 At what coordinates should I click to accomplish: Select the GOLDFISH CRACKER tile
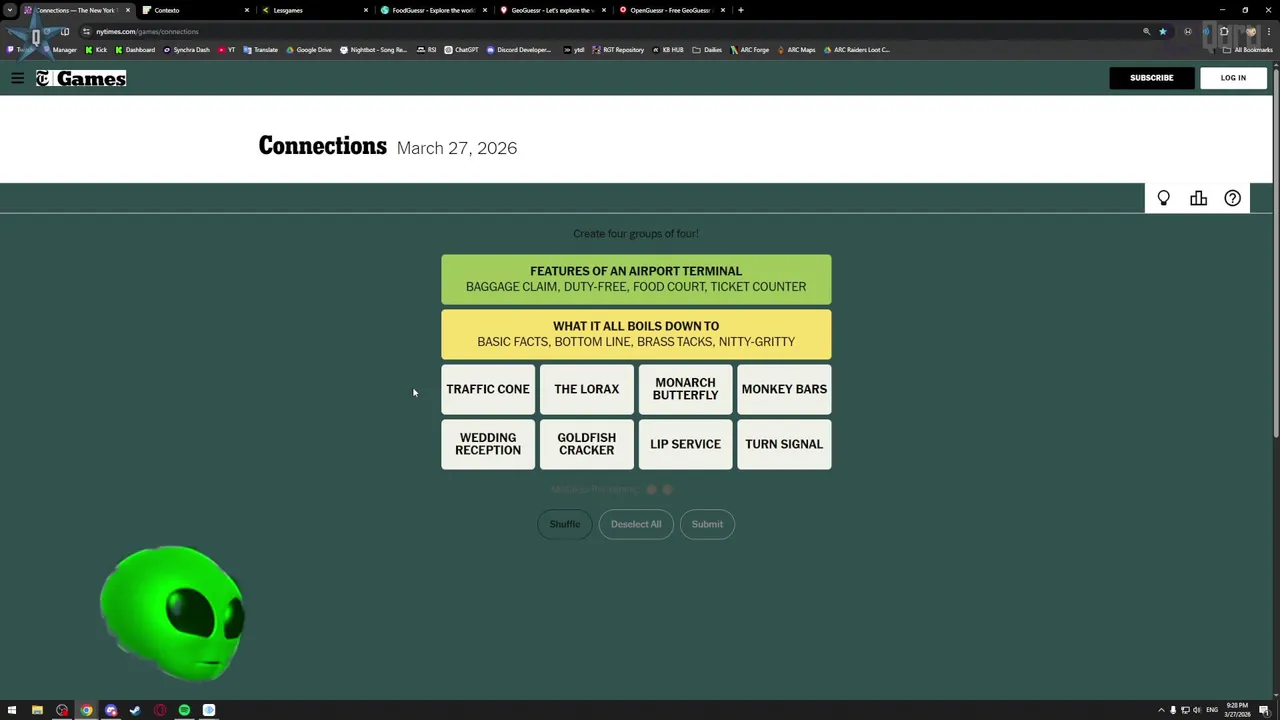coord(587,444)
